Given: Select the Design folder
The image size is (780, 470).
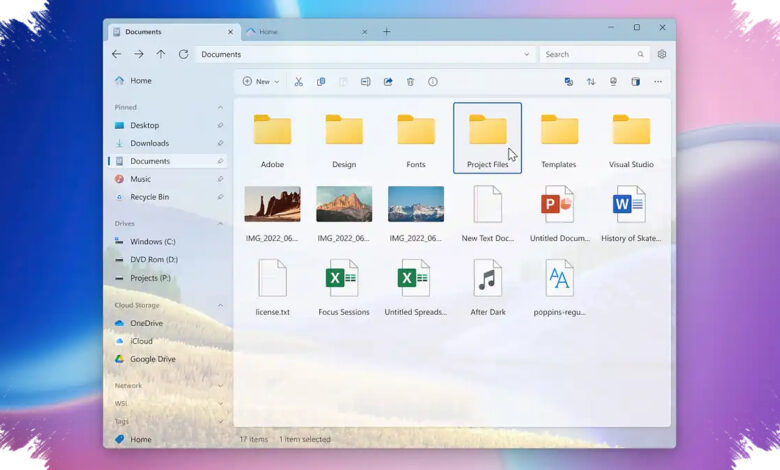Looking at the screenshot, I should coord(344,138).
